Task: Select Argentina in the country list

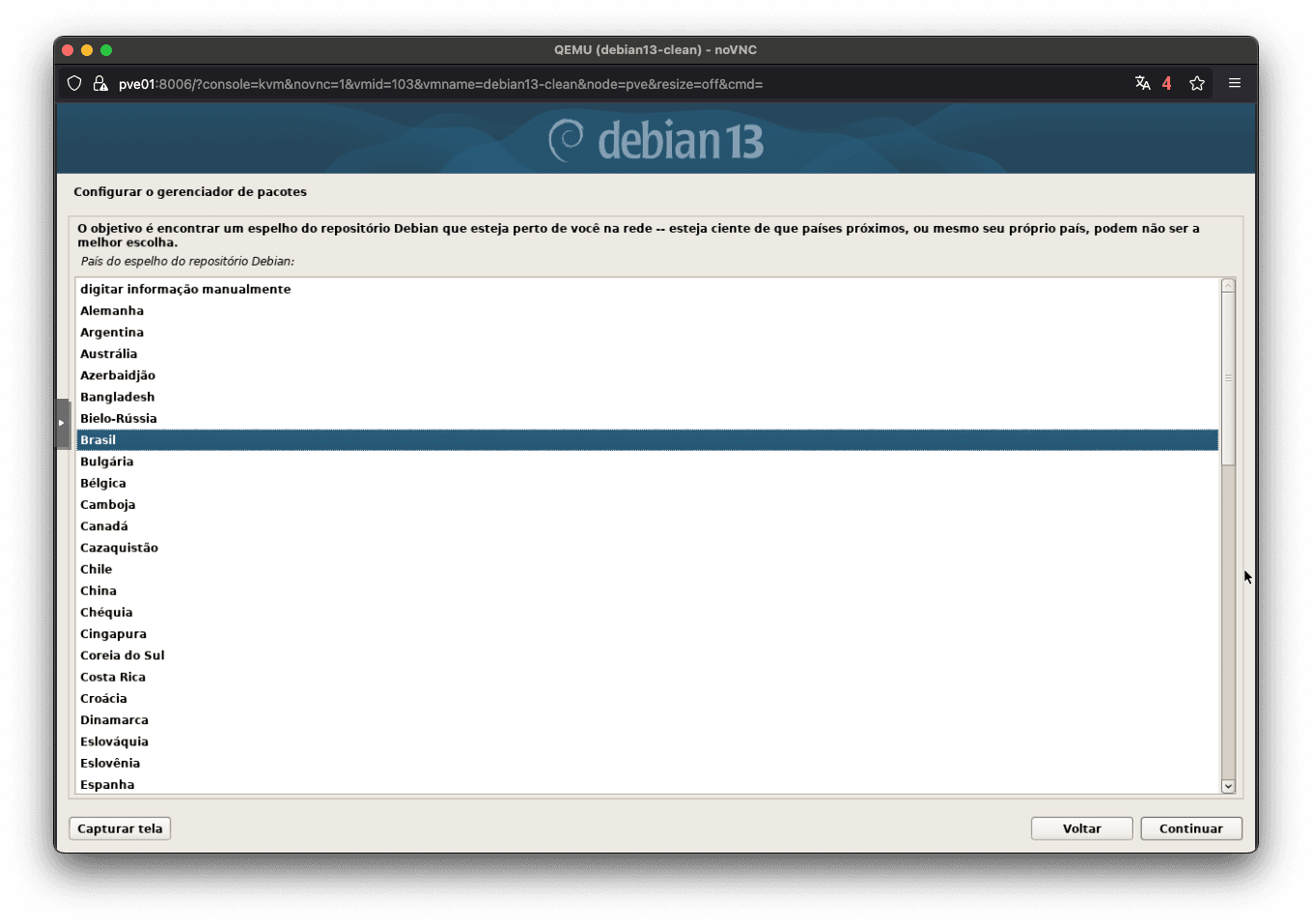Action: [647, 332]
